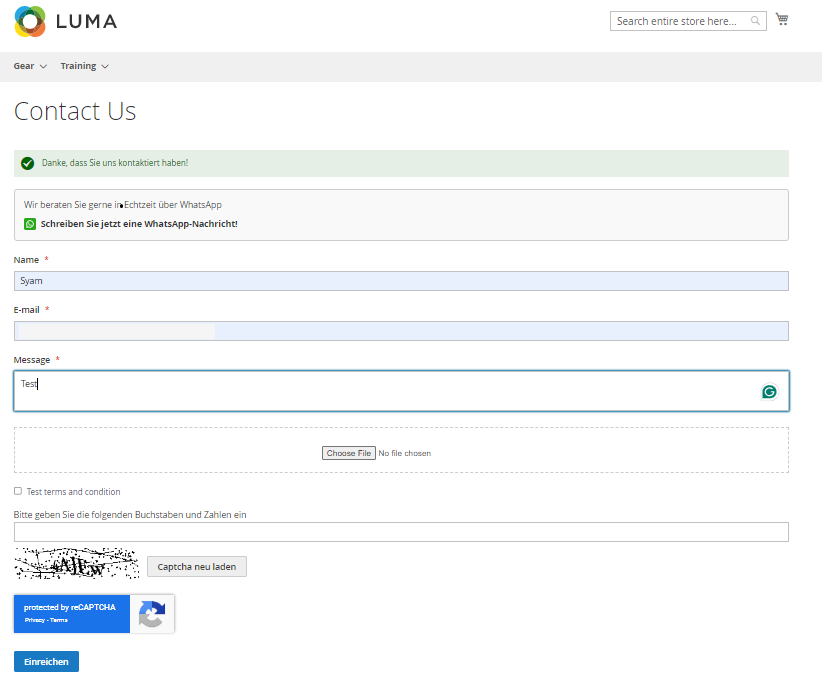The image size is (822, 694).
Task: Click the Choose File button
Action: click(x=349, y=453)
